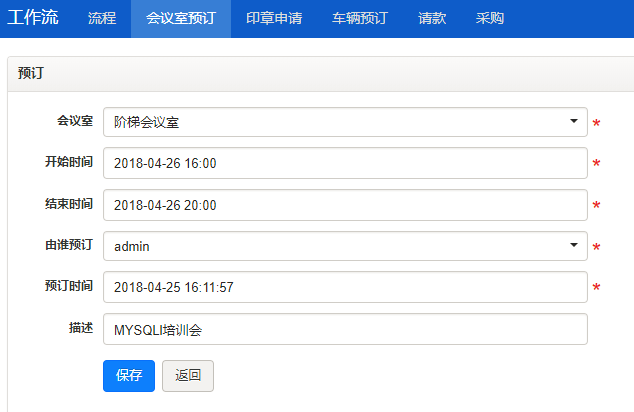Image resolution: width=634 pixels, height=412 pixels.
Task: Switch to the 会议室预订 tab
Action: [181, 18]
